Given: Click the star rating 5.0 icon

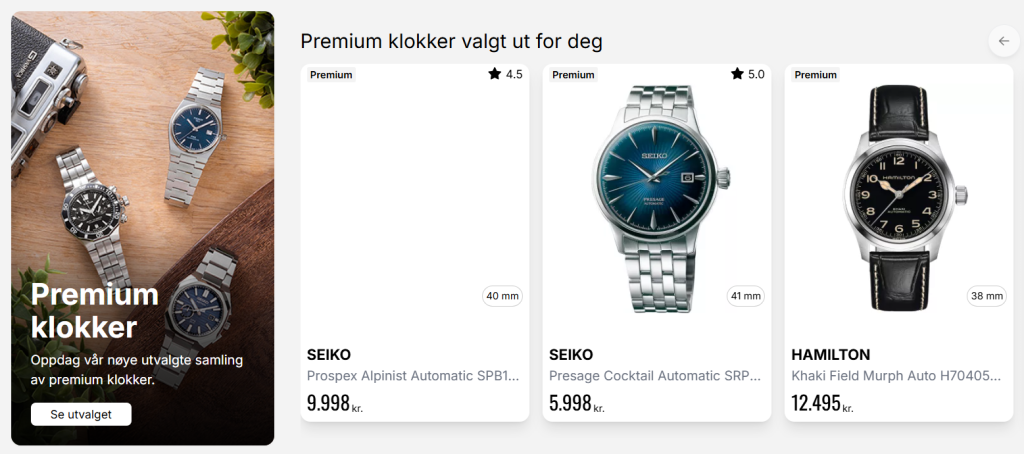Looking at the screenshot, I should tap(737, 74).
